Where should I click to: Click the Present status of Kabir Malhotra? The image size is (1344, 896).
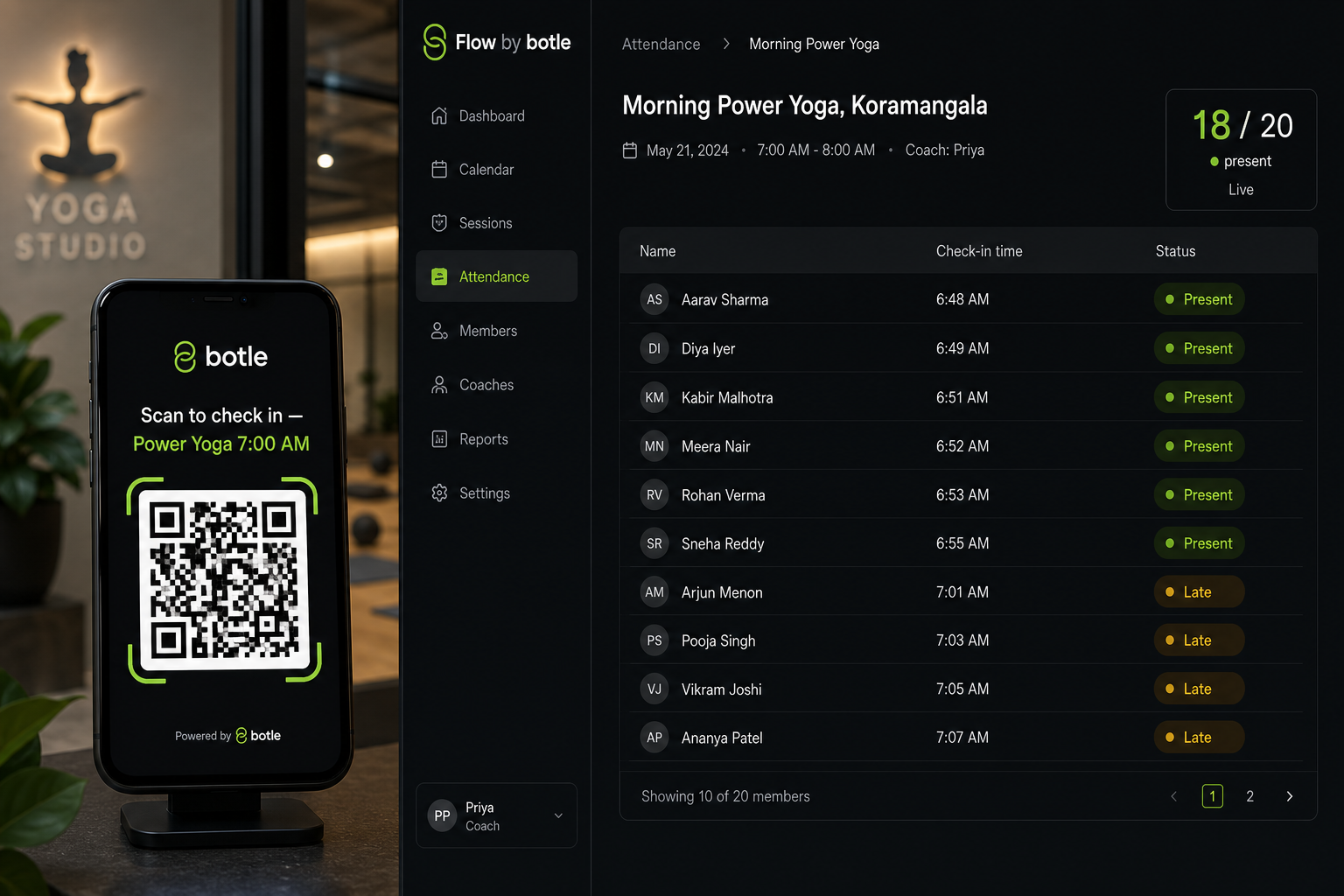pyautogui.click(x=1199, y=397)
